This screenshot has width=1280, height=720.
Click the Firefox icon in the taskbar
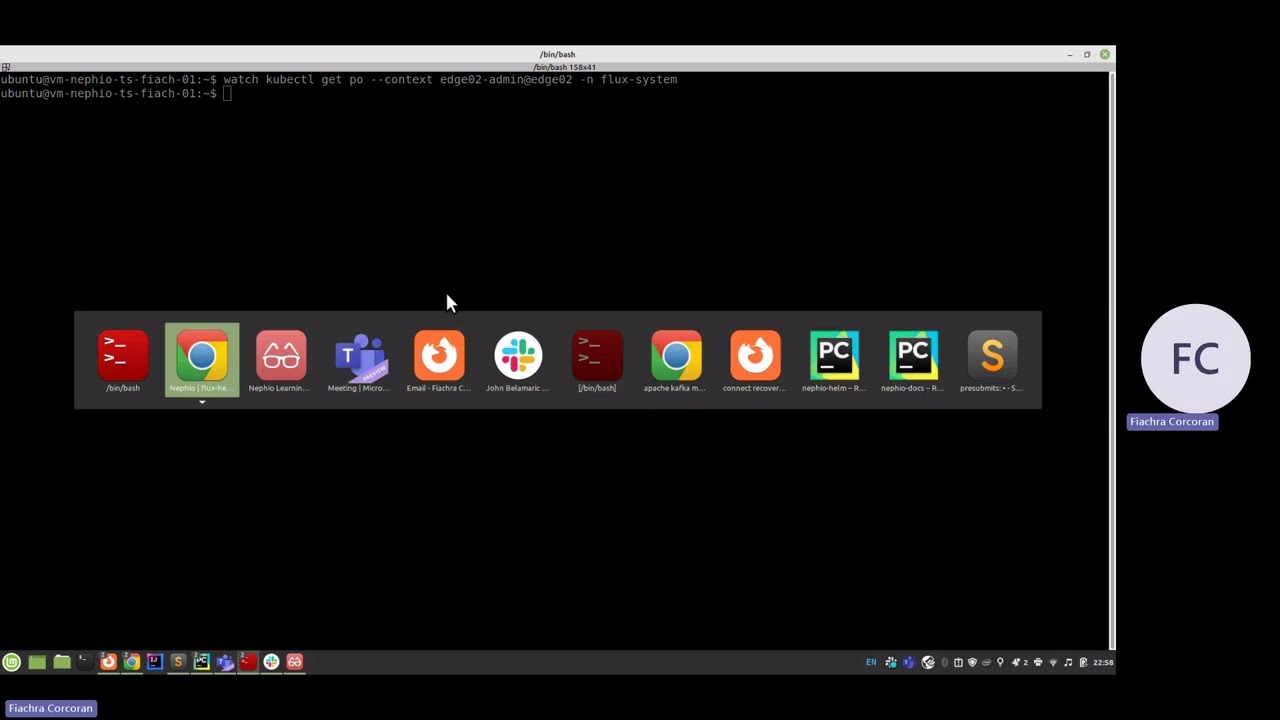click(x=108, y=662)
